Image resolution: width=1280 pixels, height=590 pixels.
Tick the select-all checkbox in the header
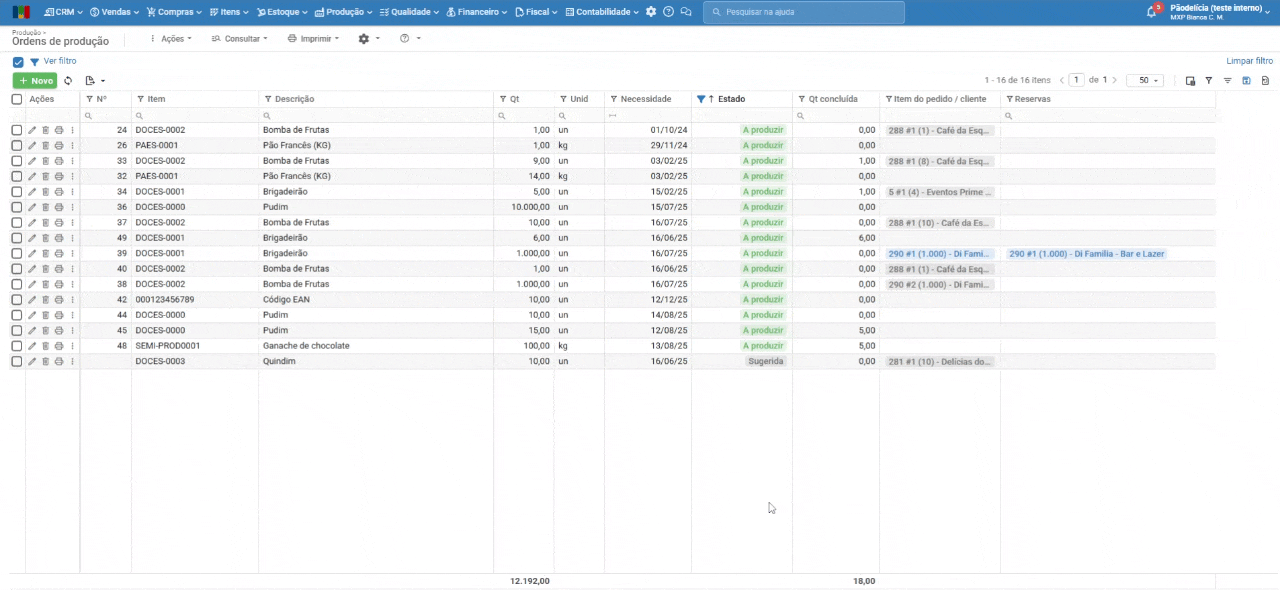[17, 99]
